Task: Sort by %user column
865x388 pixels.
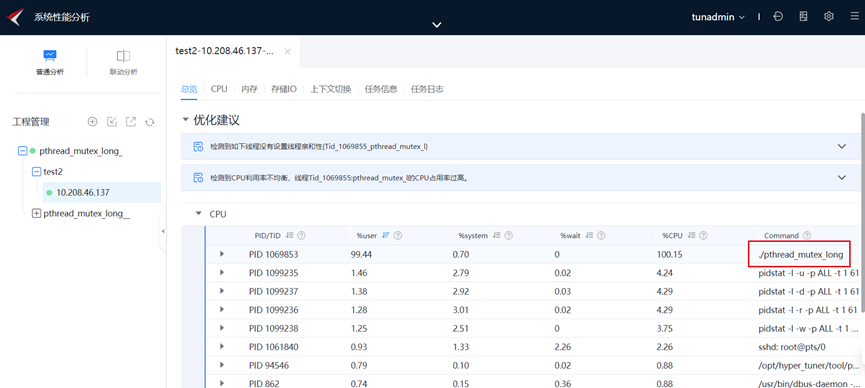Action: (386, 236)
